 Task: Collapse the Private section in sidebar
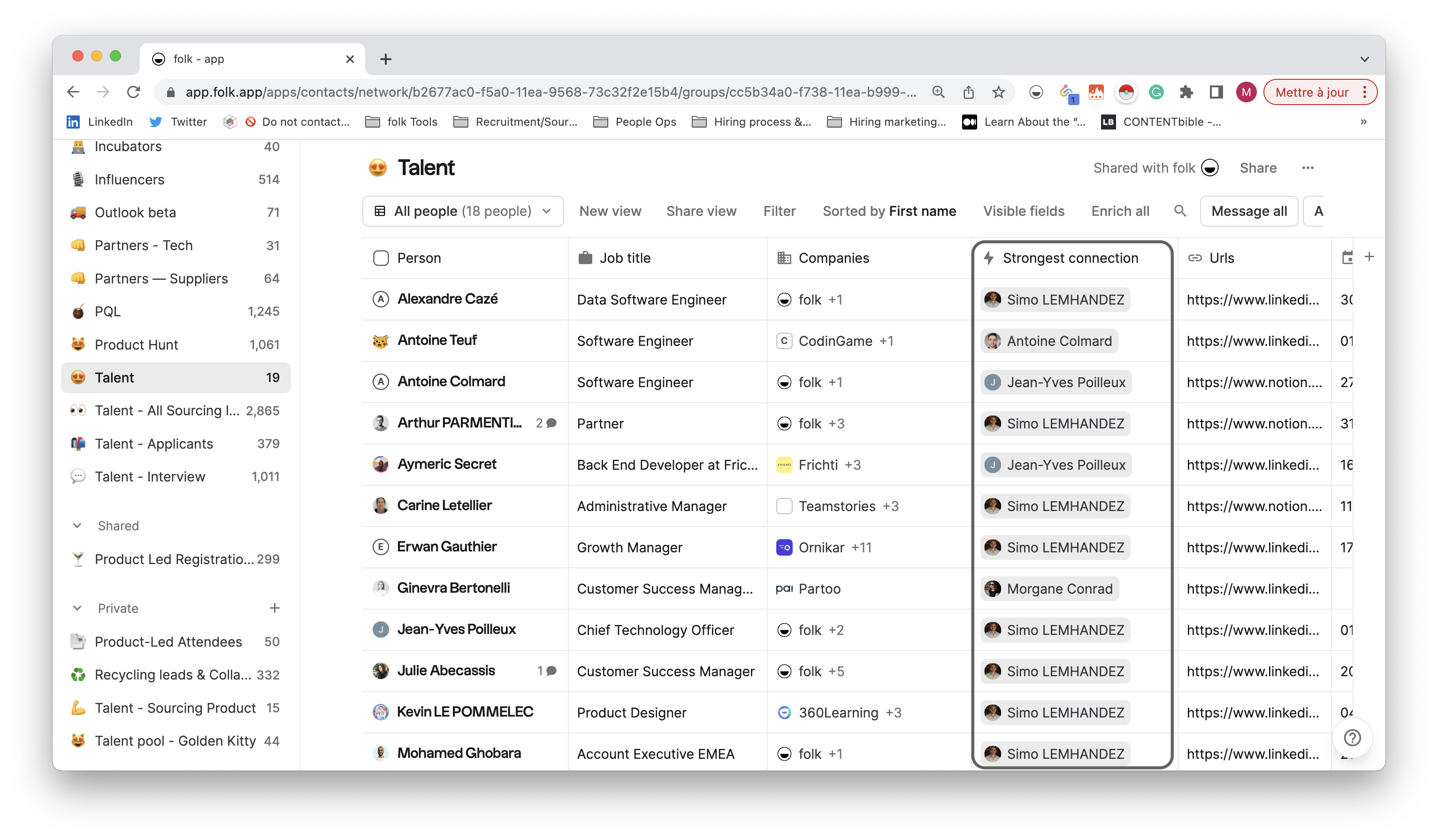(x=77, y=608)
